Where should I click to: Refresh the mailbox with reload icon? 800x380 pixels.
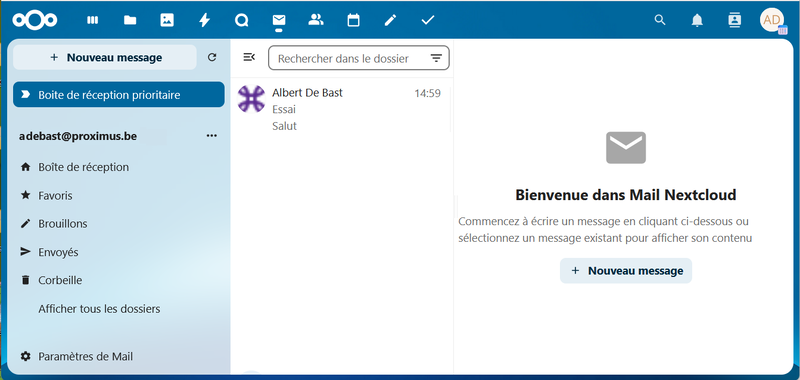point(212,58)
